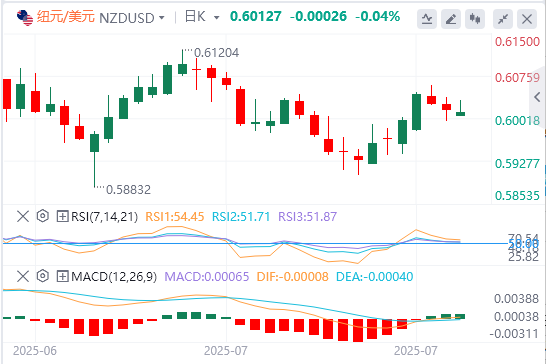Click the RSI3:51.87 value

coord(307,217)
